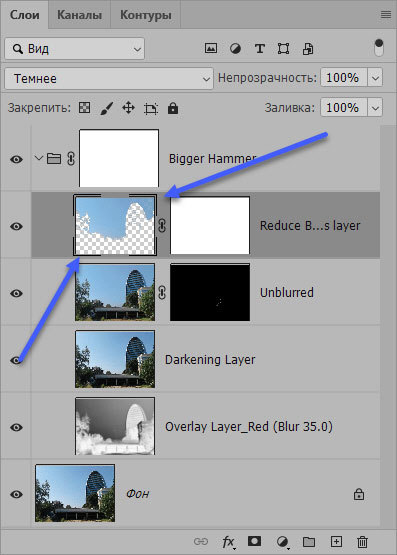
Task: Open the Layers panel menu icon
Action: pyautogui.click(x=386, y=15)
